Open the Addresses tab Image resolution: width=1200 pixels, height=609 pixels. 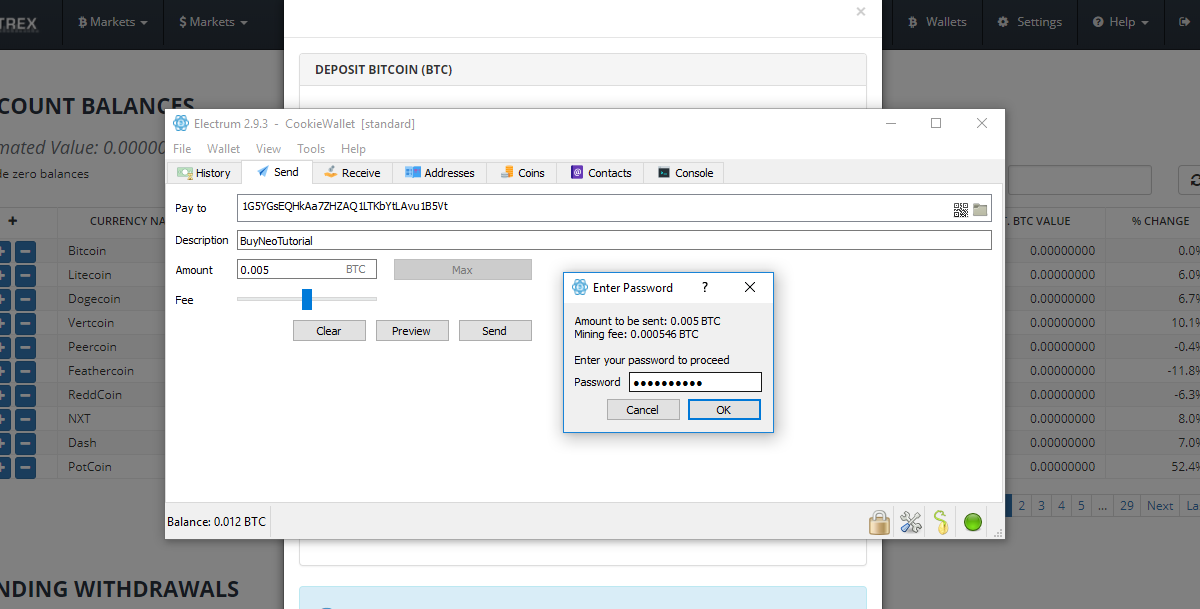click(x=439, y=173)
